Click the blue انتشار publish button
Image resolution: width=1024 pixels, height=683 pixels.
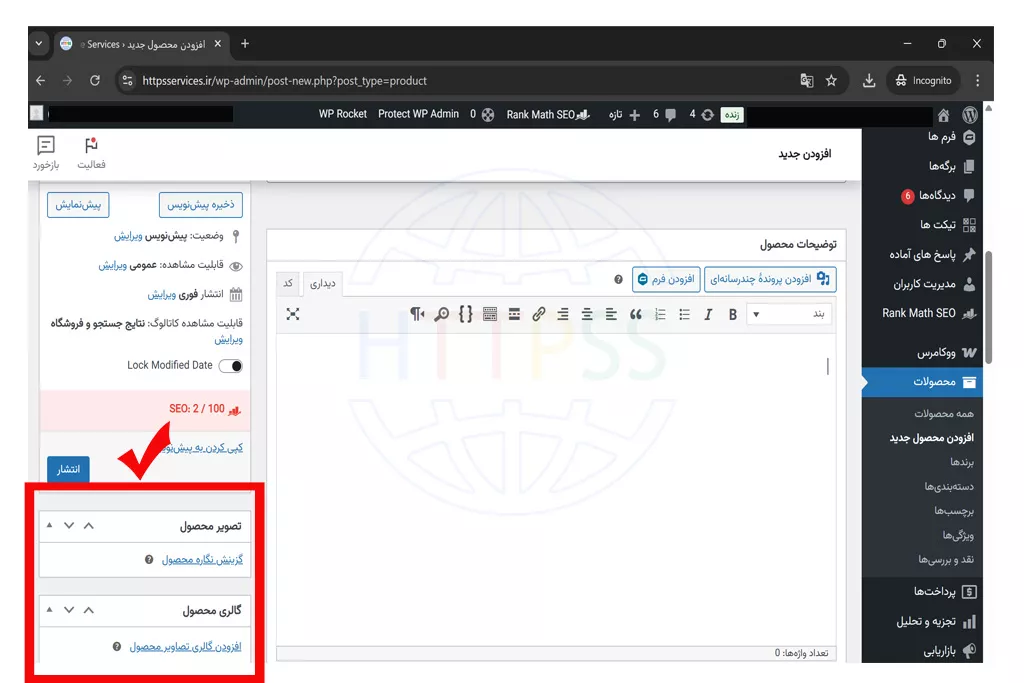coord(68,469)
